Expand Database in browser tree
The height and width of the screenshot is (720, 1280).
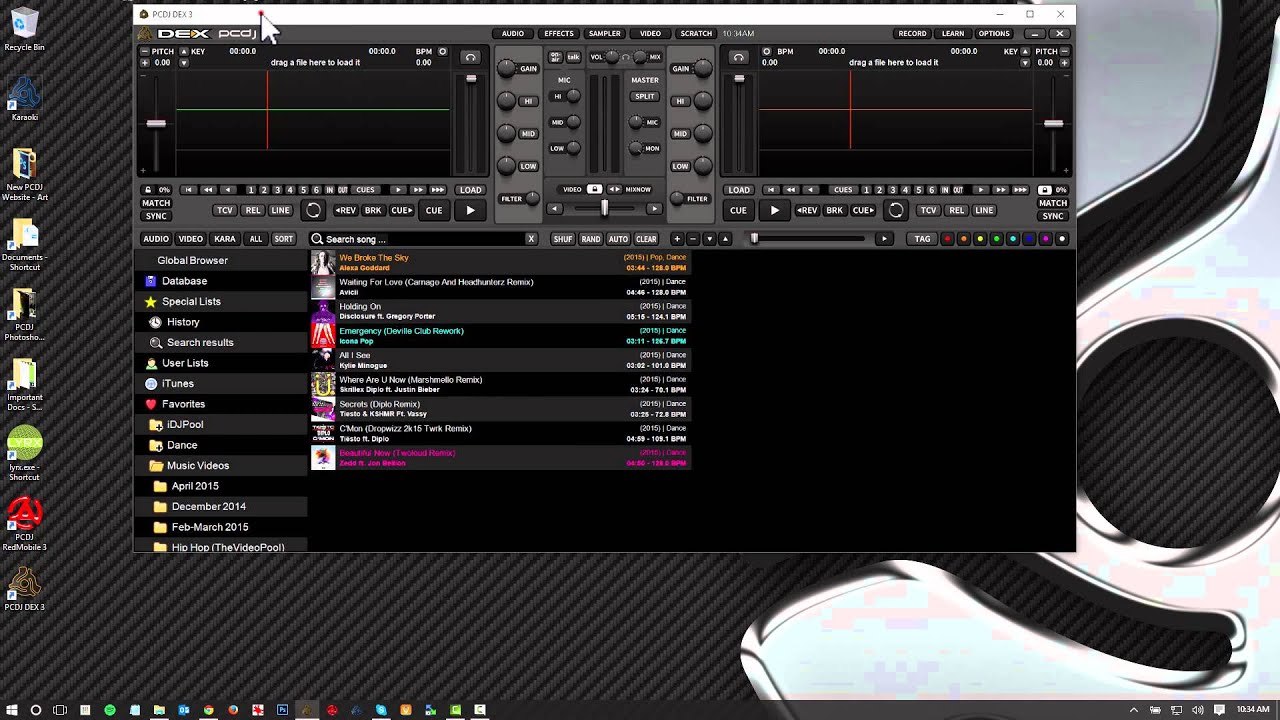[184, 281]
